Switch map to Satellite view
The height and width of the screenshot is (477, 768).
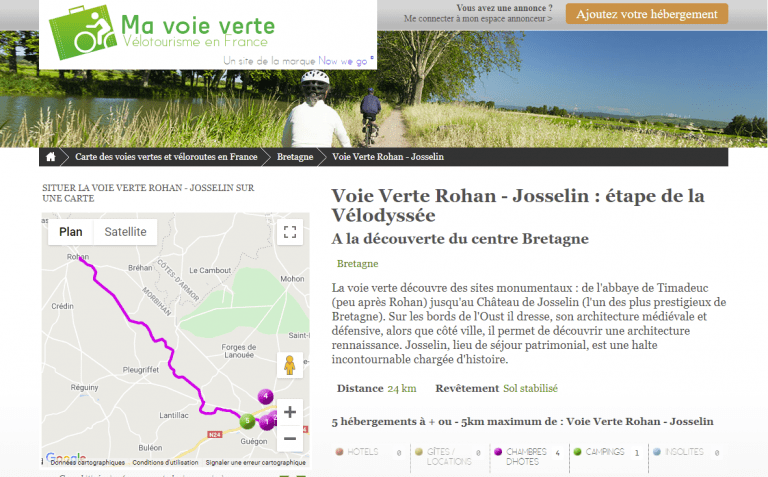click(125, 232)
